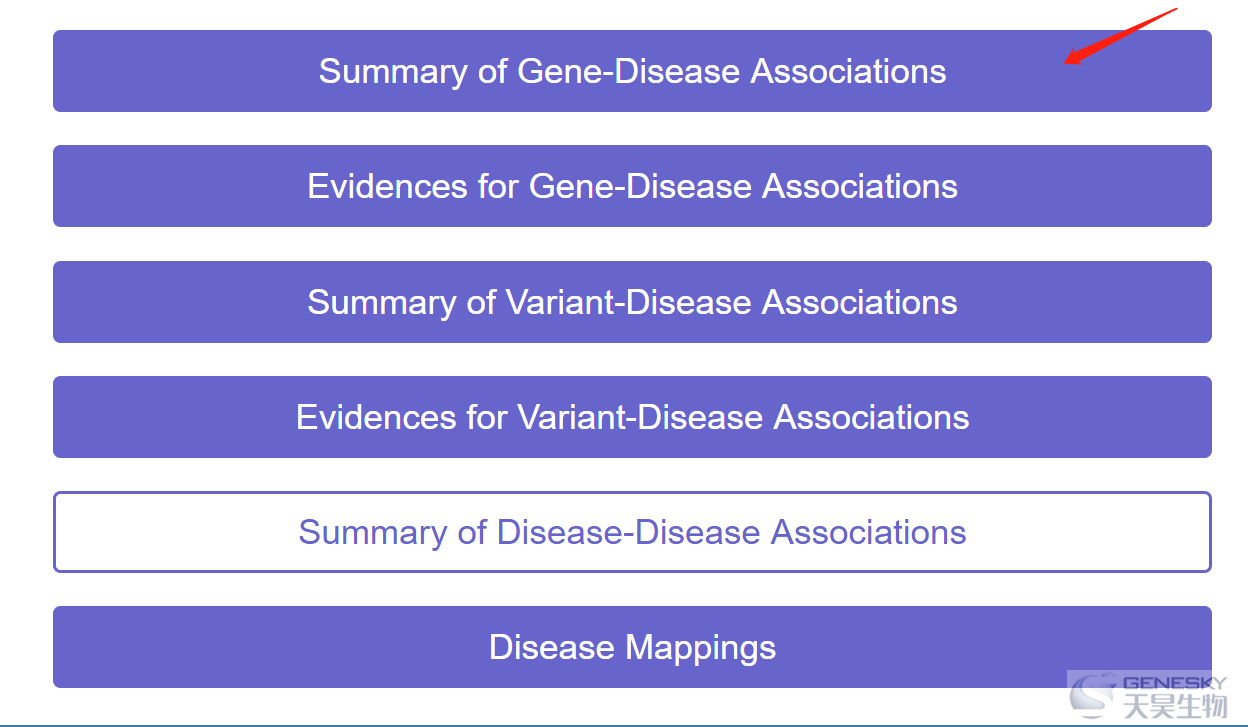Open Summary of Gene-Disease Associations
Screen dimensions: 1248x727
pos(632,71)
